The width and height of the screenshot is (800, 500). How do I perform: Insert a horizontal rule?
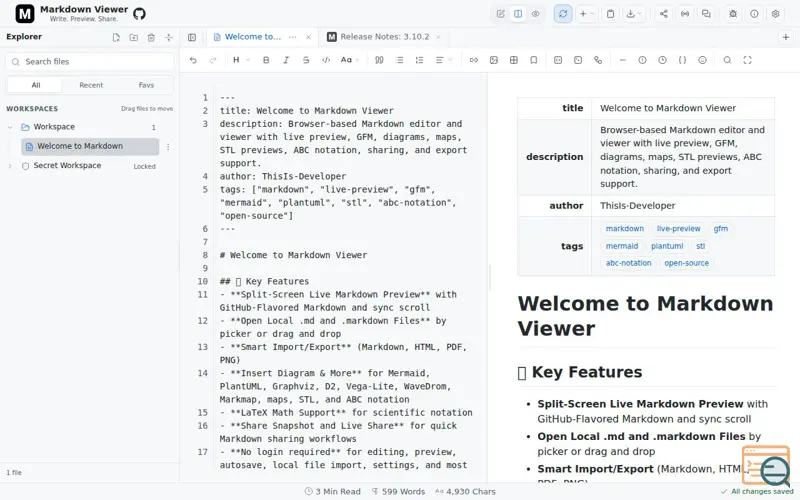[622, 60]
